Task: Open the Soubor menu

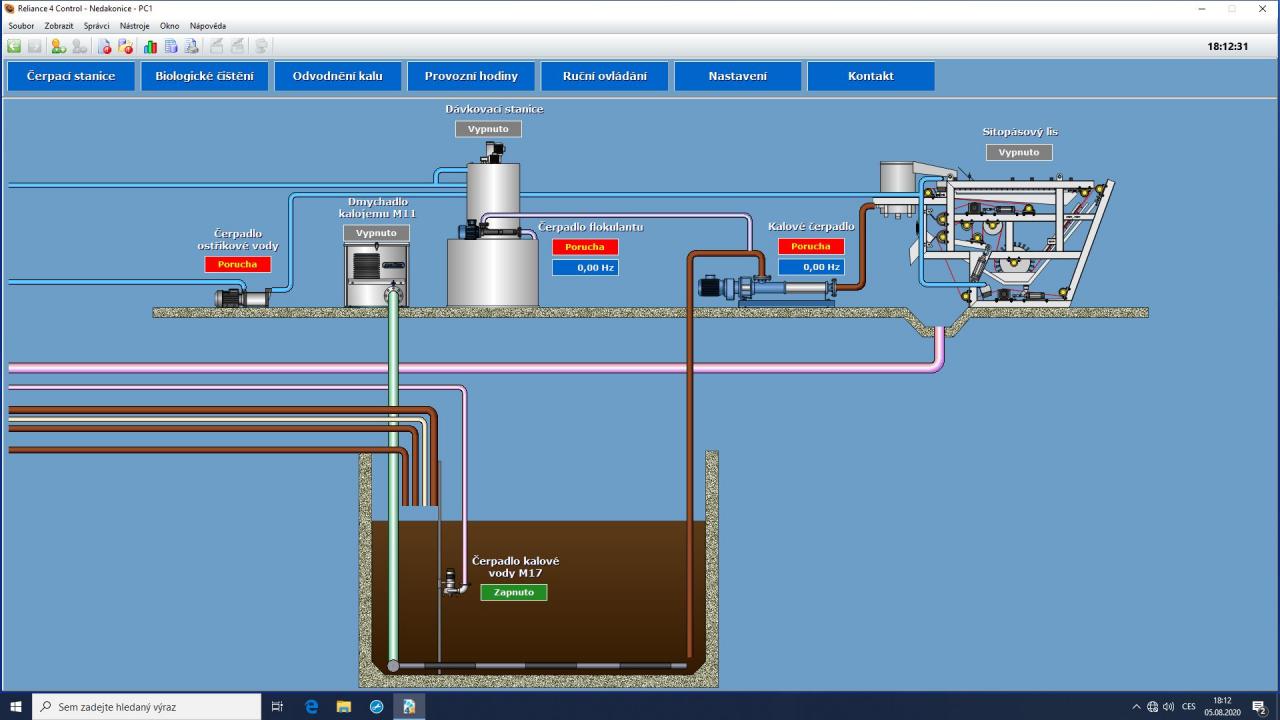Action: coord(21,26)
